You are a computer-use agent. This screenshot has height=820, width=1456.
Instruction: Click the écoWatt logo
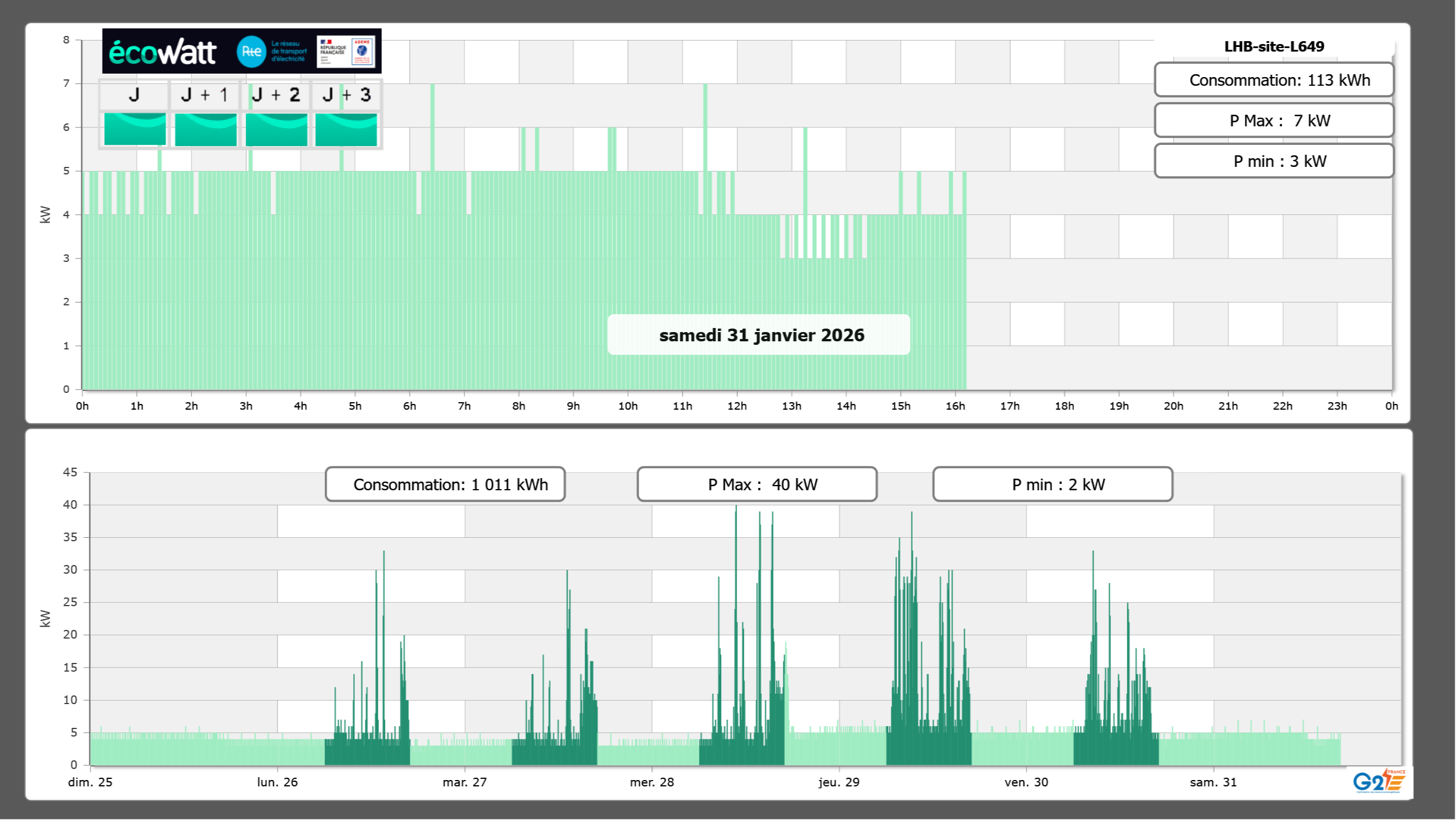163,52
